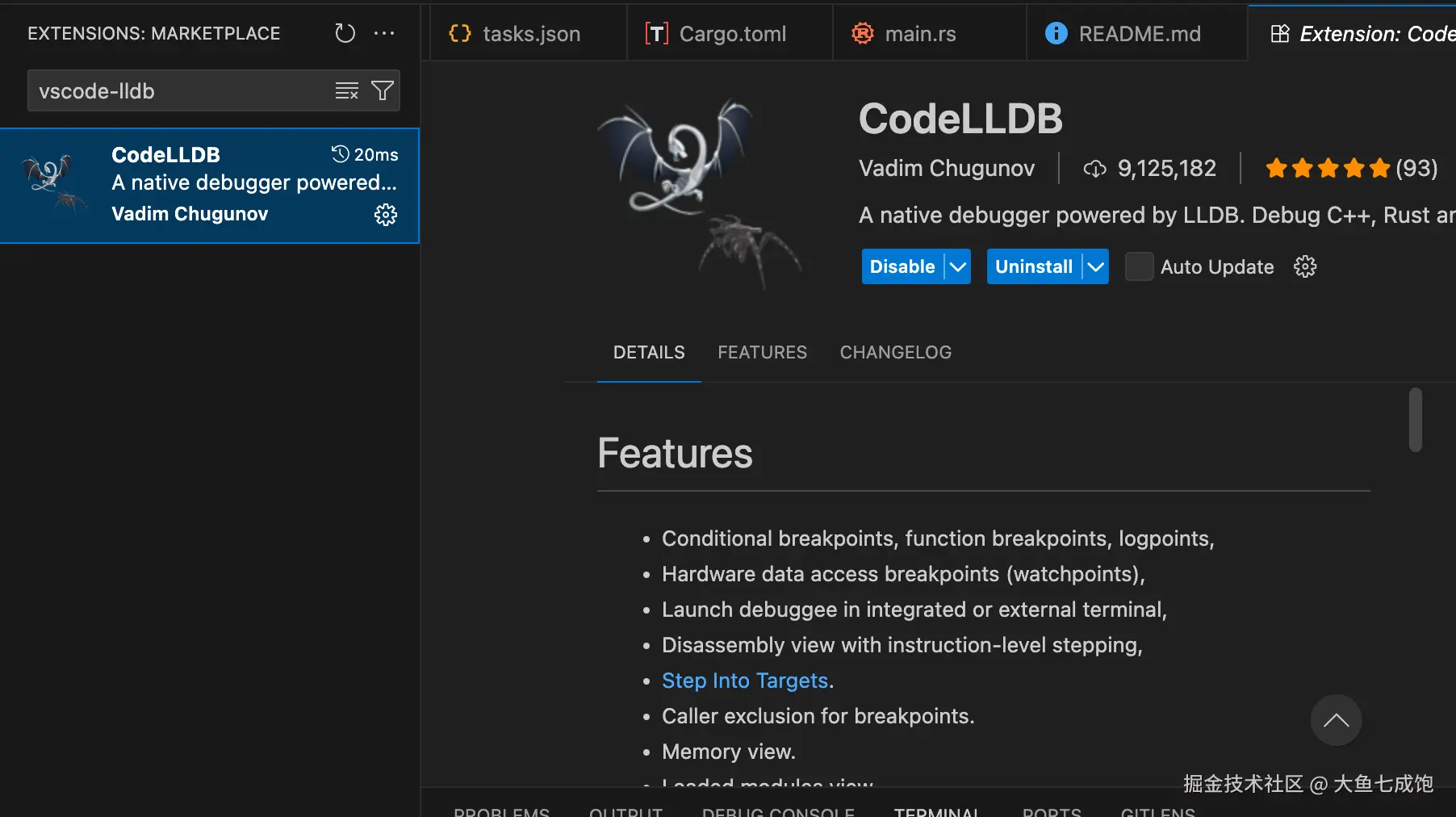
Task: Refresh the extensions list
Action: pyautogui.click(x=345, y=33)
